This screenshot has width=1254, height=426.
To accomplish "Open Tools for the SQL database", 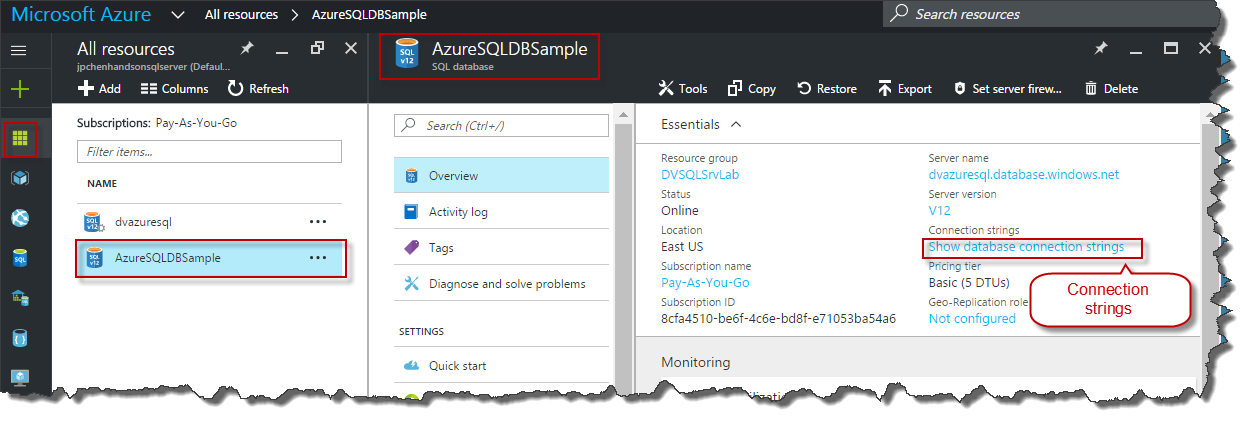I will [682, 88].
